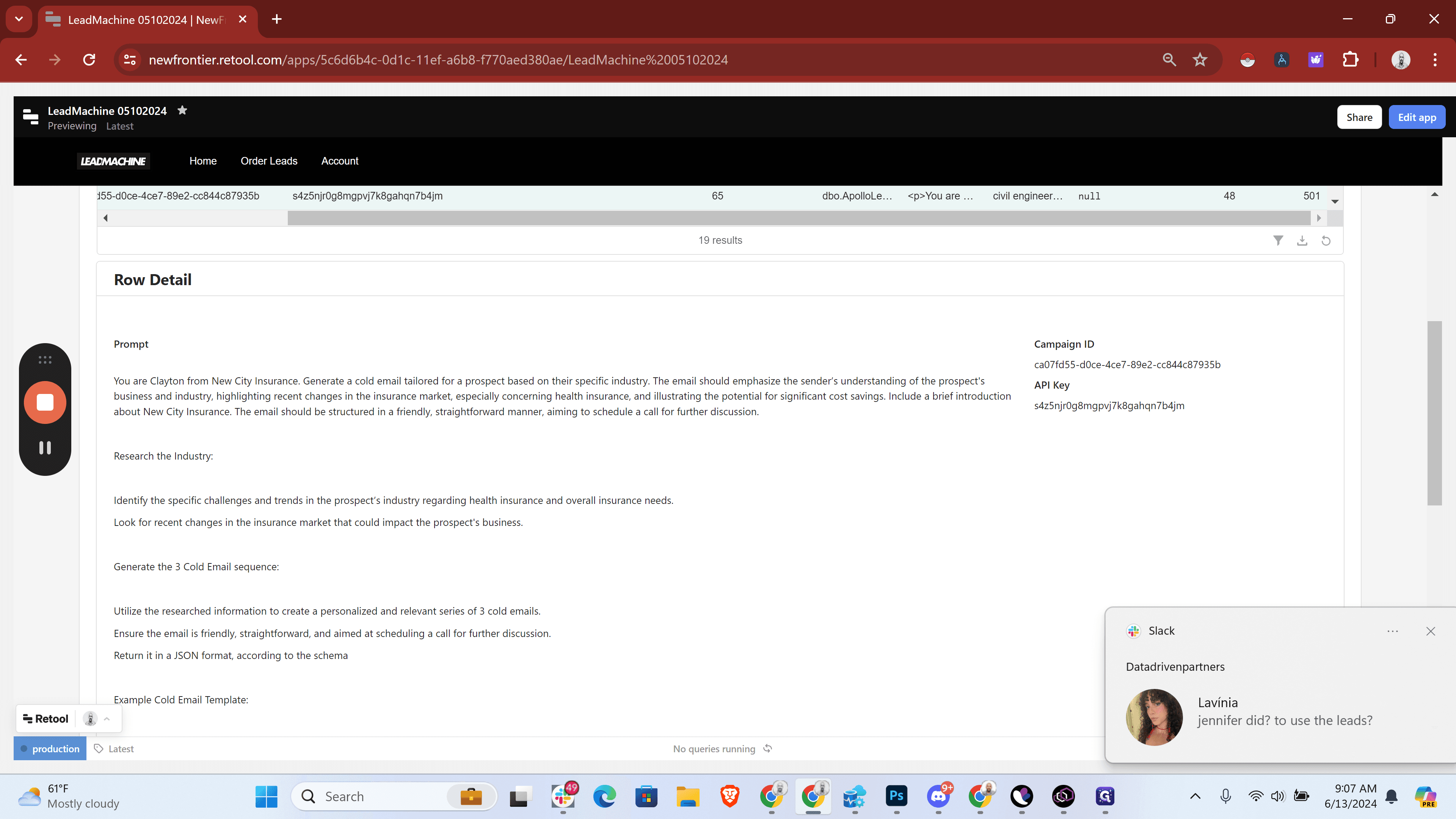Show hidden system tray icons
Screen dimensions: 1456x819
point(1195,796)
